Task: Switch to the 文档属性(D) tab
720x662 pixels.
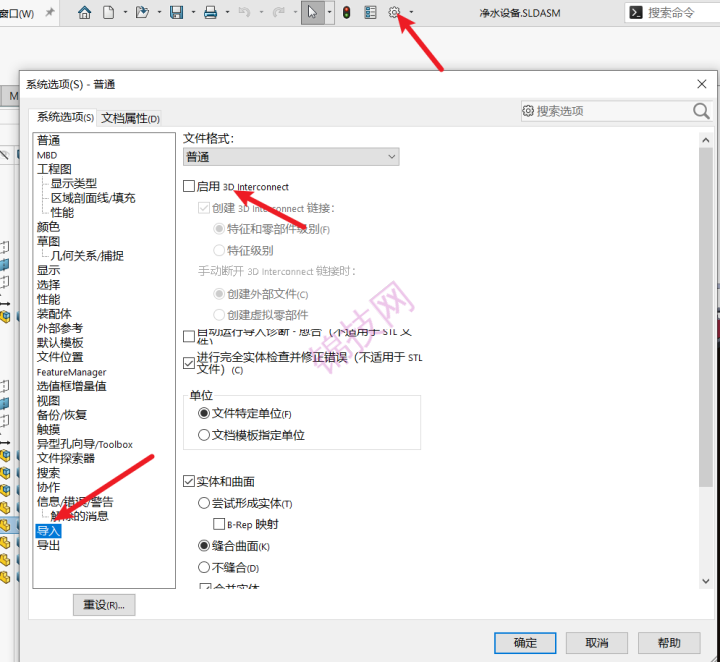Action: 130,118
